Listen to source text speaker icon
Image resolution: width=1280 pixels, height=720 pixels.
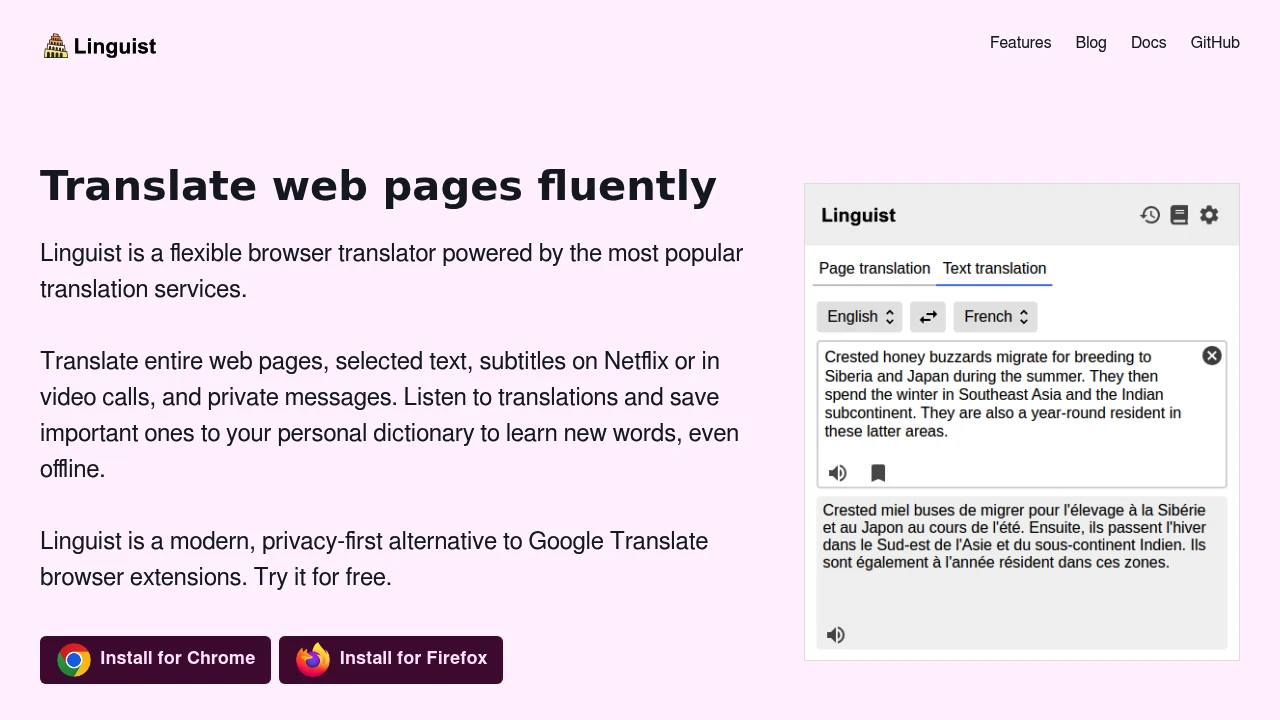838,473
